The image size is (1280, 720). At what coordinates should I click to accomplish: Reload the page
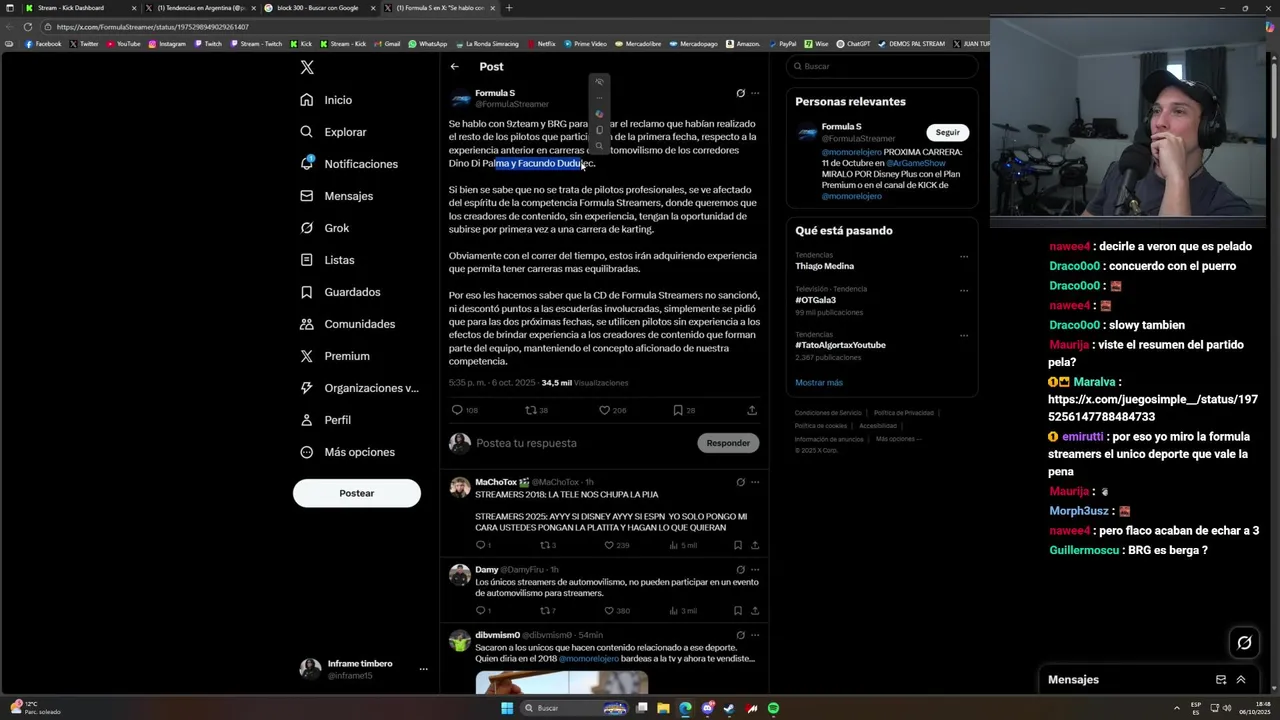pos(28,27)
